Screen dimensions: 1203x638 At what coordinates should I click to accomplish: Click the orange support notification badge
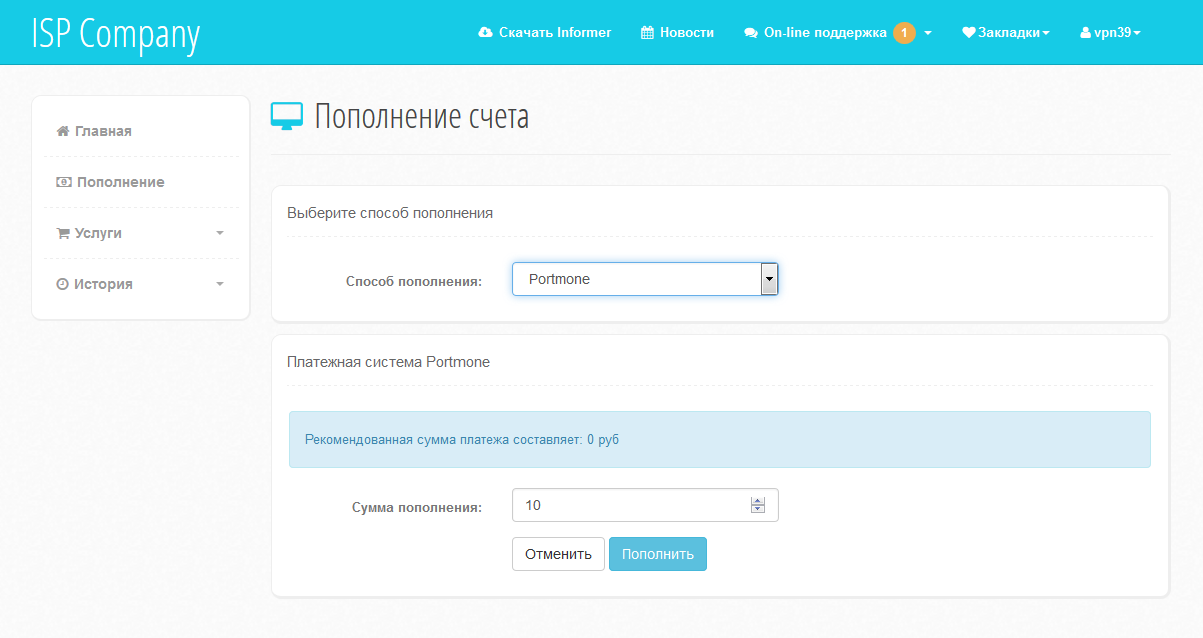coord(904,33)
